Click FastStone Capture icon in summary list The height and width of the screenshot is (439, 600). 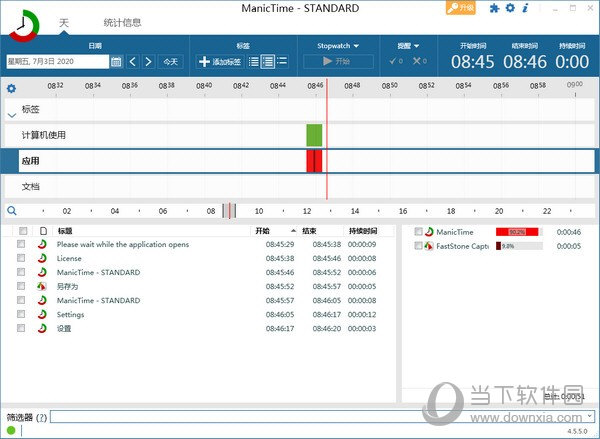429,246
